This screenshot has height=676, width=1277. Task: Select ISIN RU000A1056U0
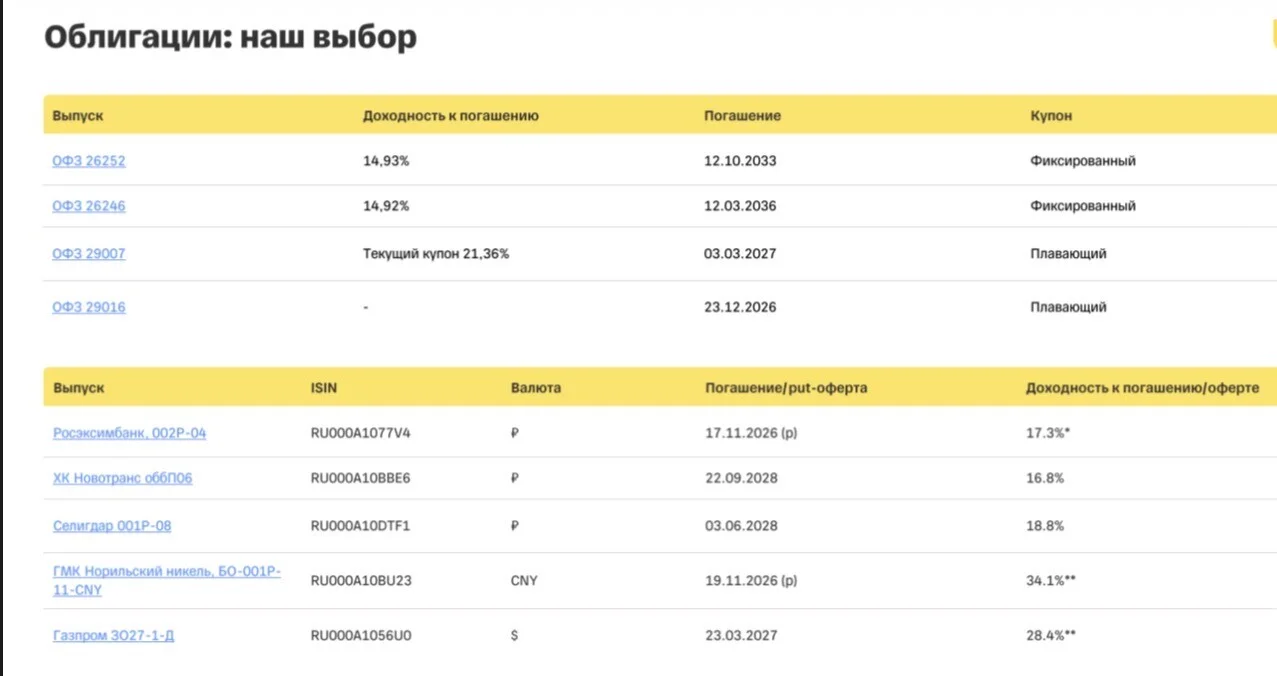[x=361, y=635]
